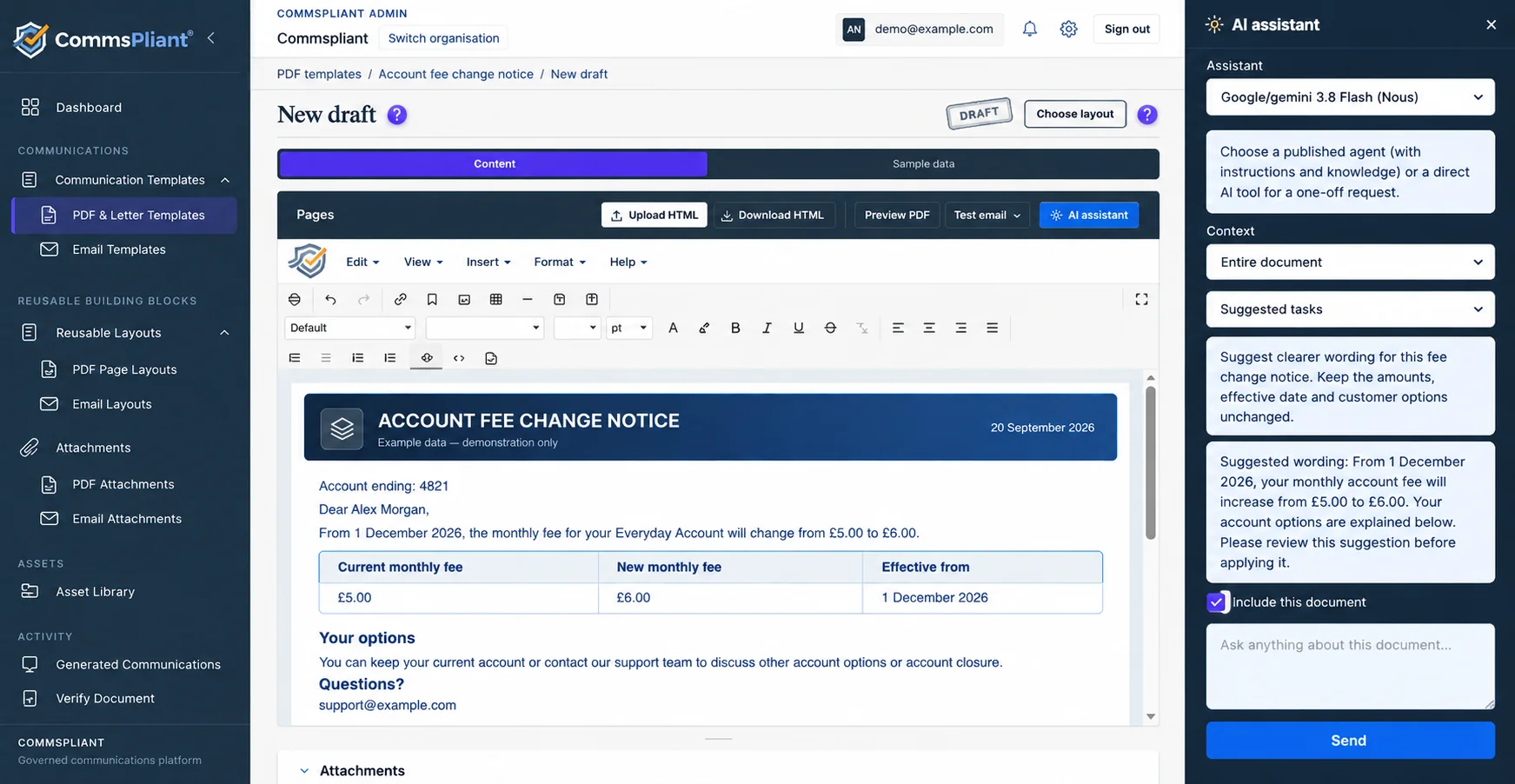Apply italic formatting

pyautogui.click(x=767, y=328)
